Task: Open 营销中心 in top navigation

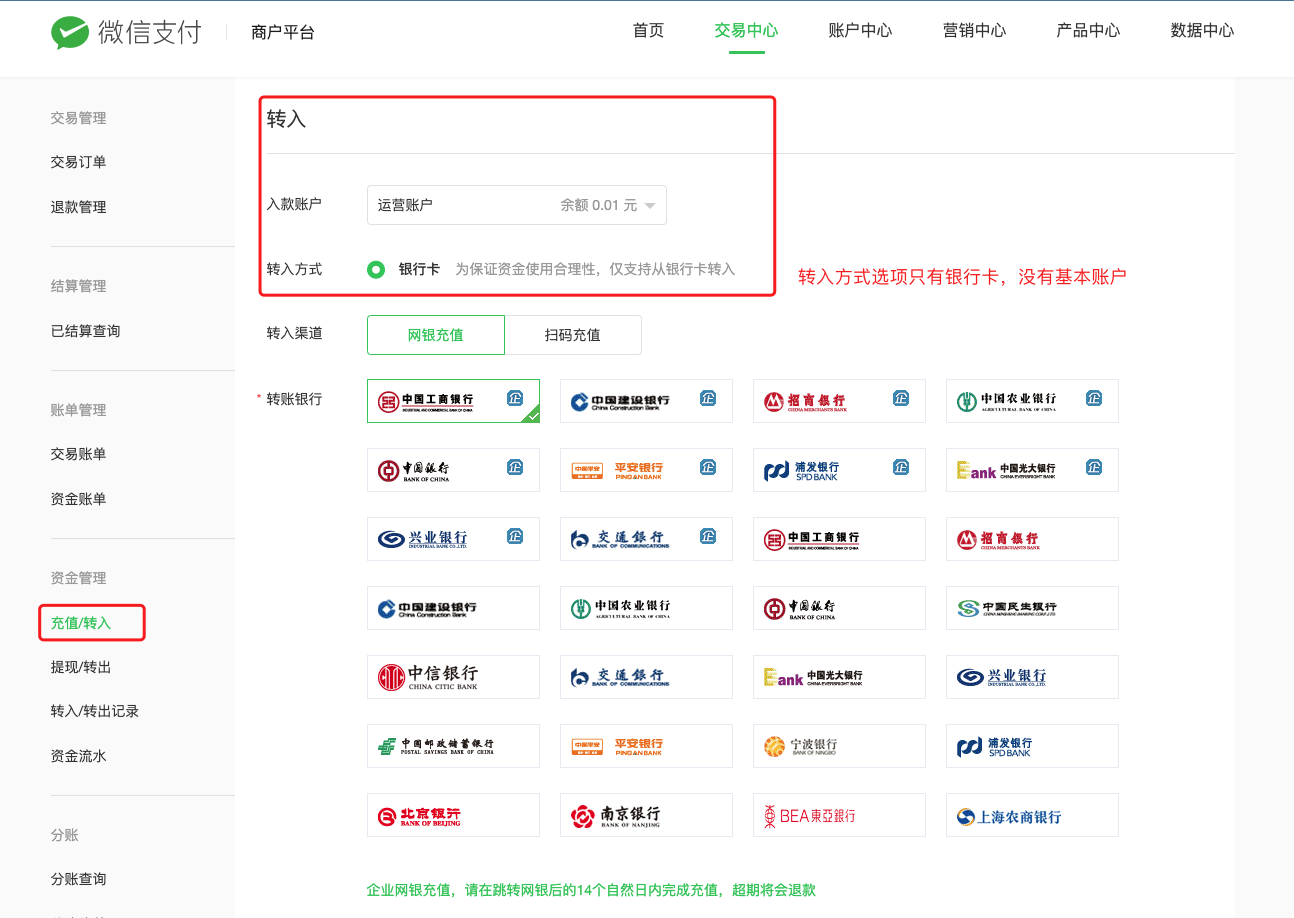Action: point(974,30)
